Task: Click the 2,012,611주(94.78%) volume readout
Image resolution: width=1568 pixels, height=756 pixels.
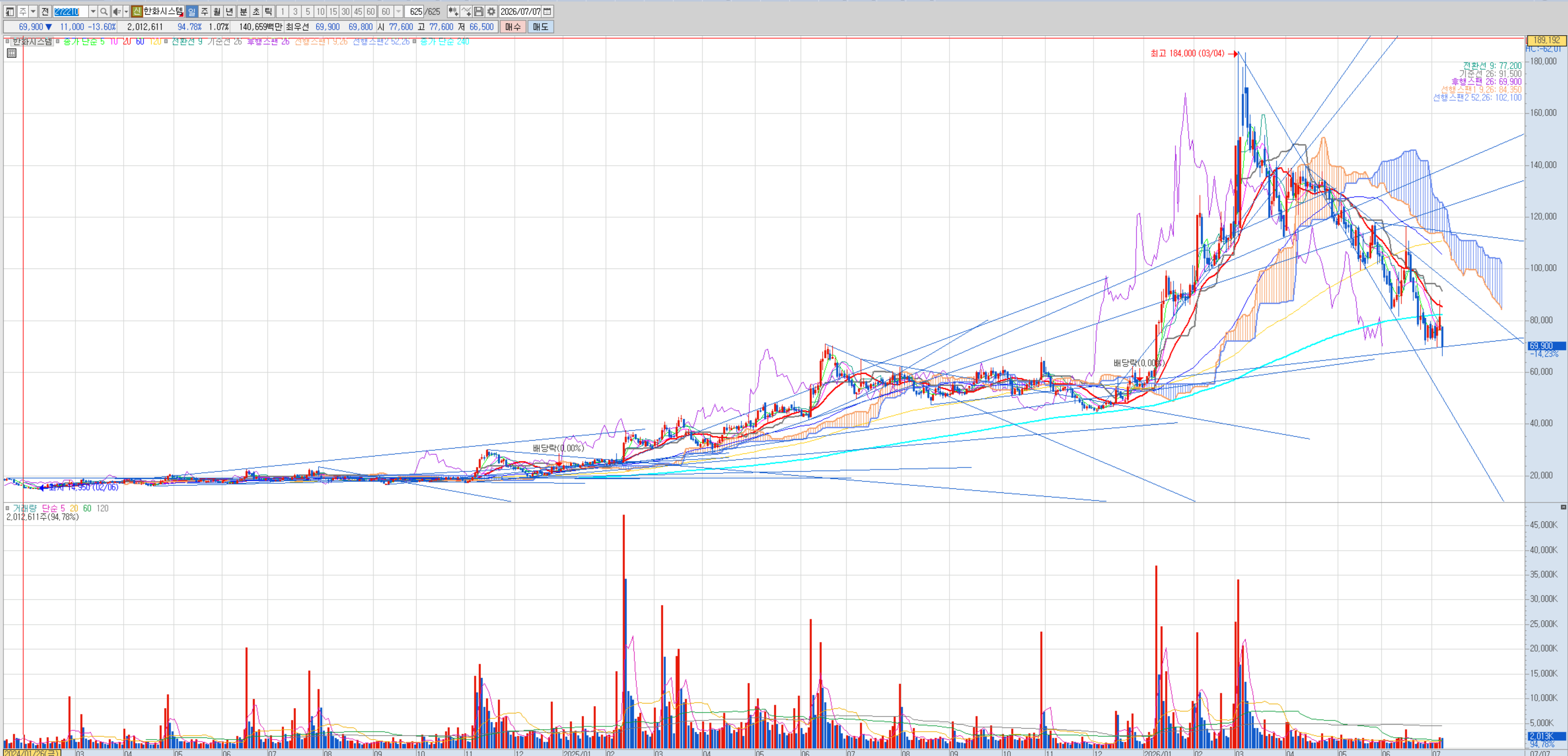Action: pyautogui.click(x=43, y=517)
